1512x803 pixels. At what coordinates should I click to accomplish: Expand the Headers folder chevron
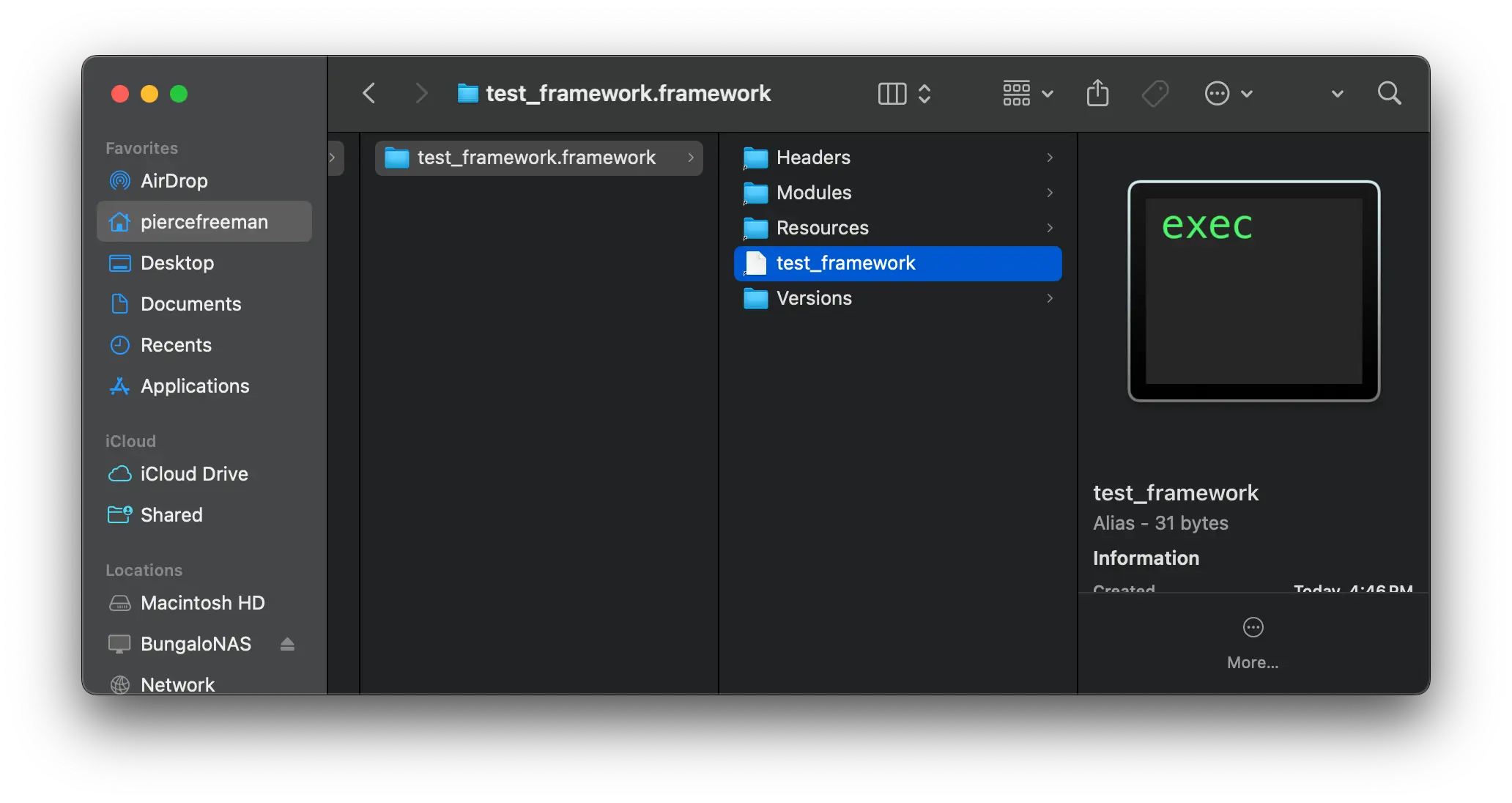1050,158
